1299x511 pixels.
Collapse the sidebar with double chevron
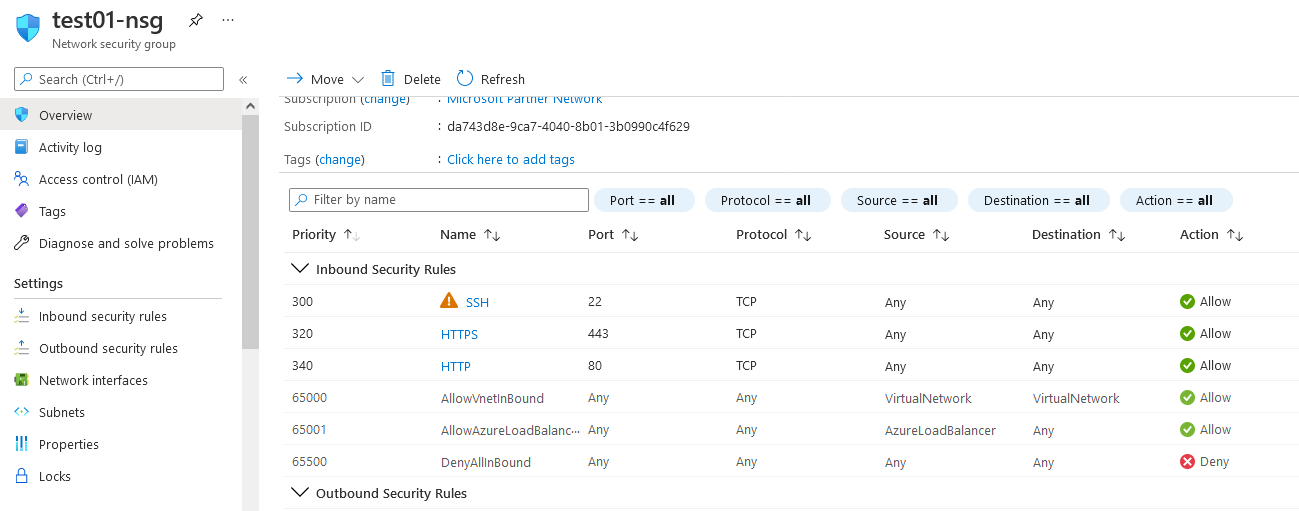pos(243,80)
